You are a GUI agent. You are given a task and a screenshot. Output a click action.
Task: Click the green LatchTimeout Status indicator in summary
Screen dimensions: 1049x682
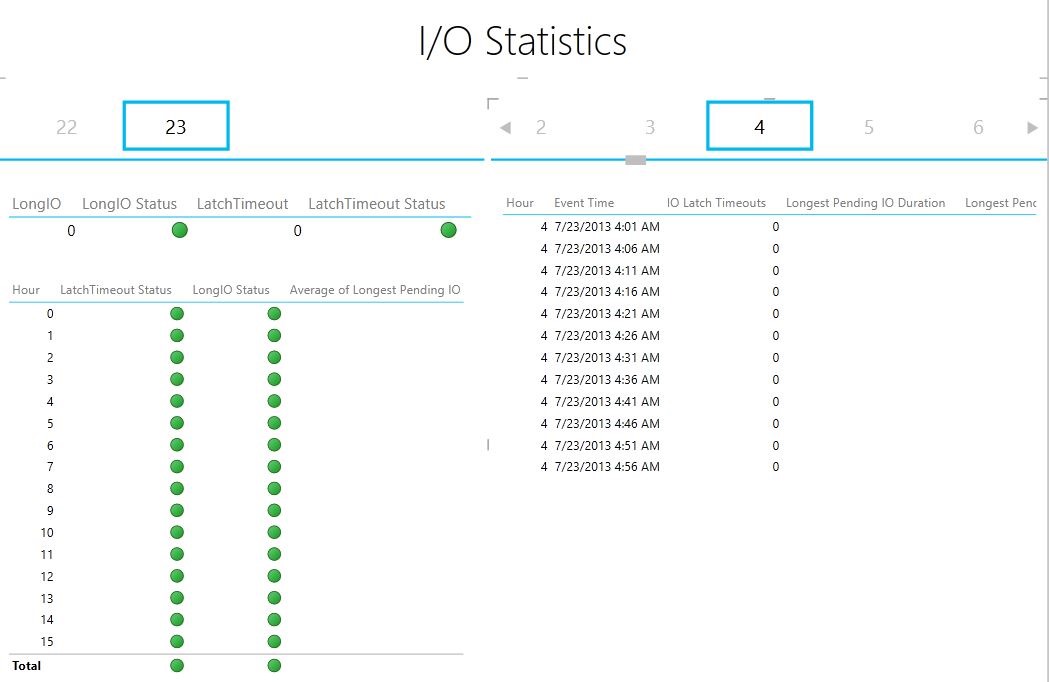(x=448, y=229)
